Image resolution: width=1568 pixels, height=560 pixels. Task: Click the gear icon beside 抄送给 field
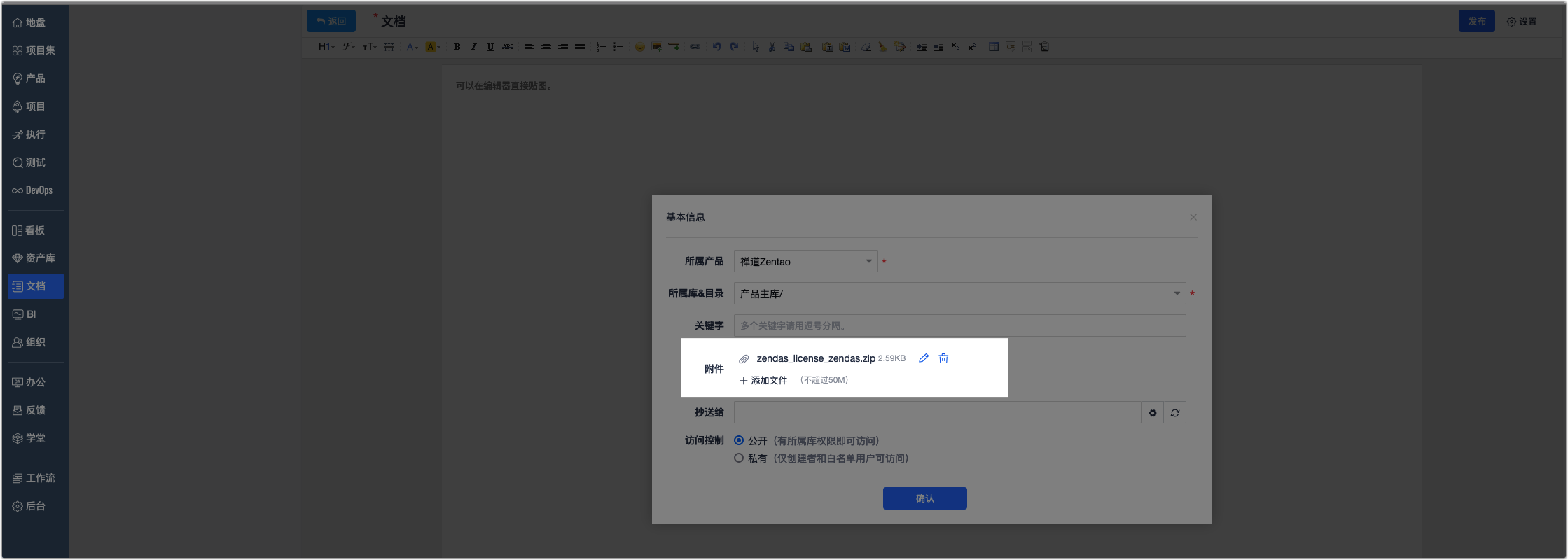point(1152,413)
